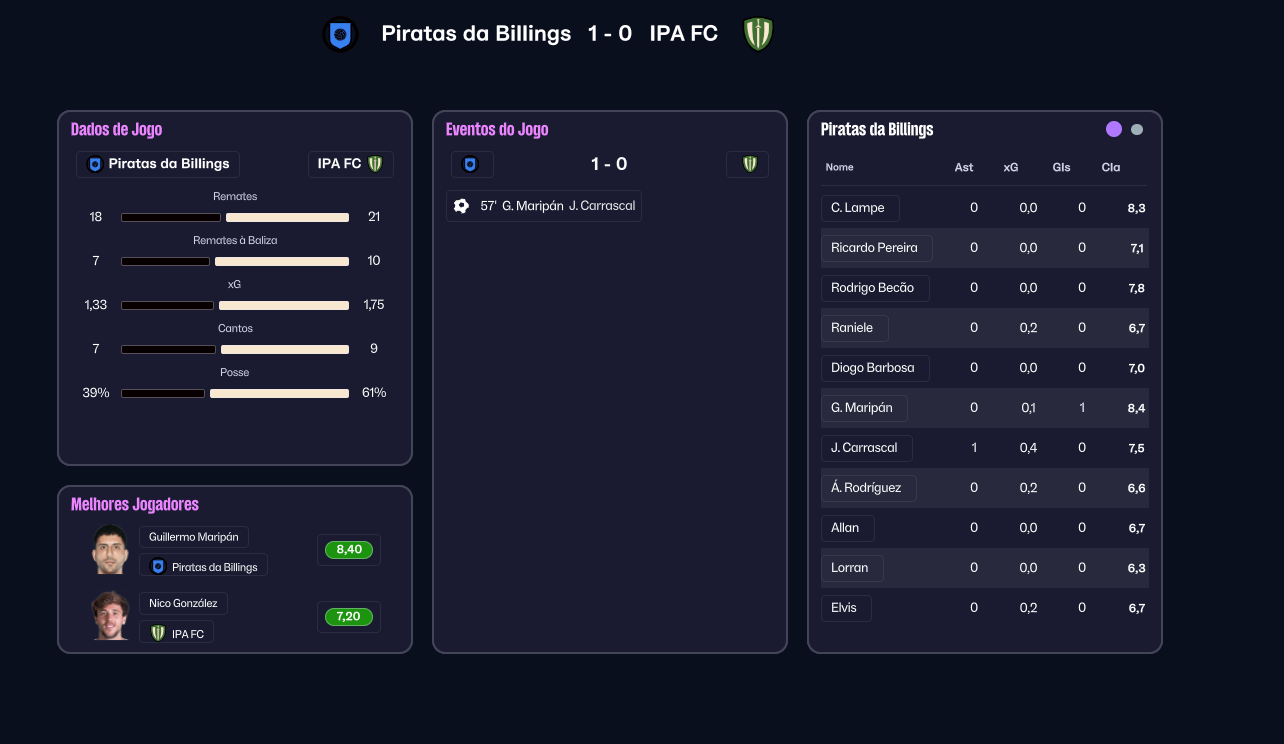Click Guillermo Maripán's 8,40 rating badge
Screen dimensions: 1284x744
(348, 550)
